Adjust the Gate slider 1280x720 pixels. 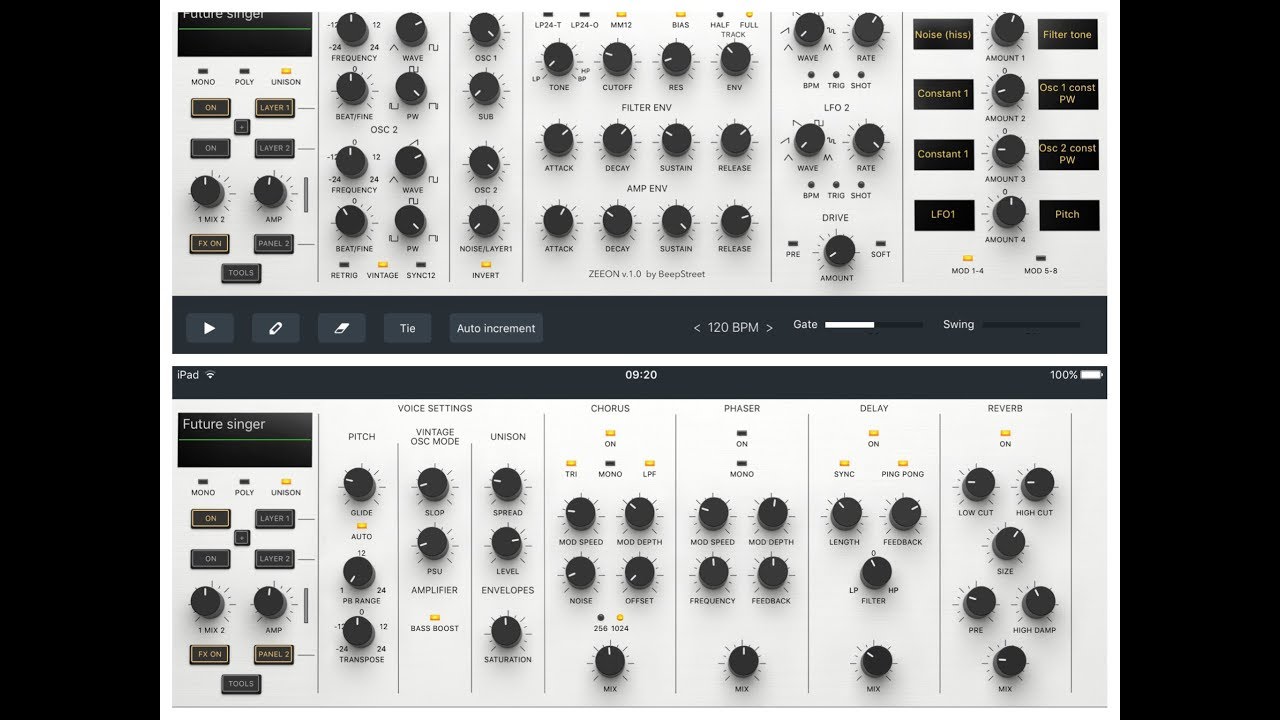874,325
